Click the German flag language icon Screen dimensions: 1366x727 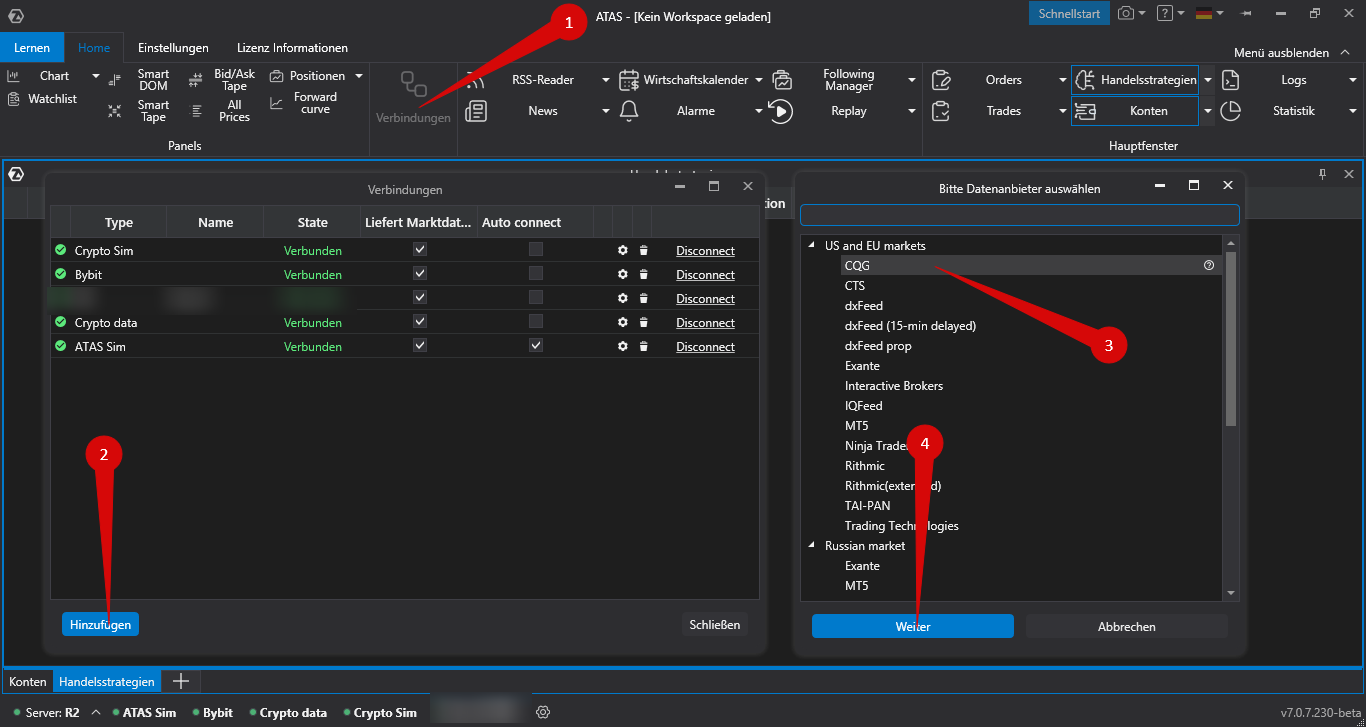pos(1204,13)
